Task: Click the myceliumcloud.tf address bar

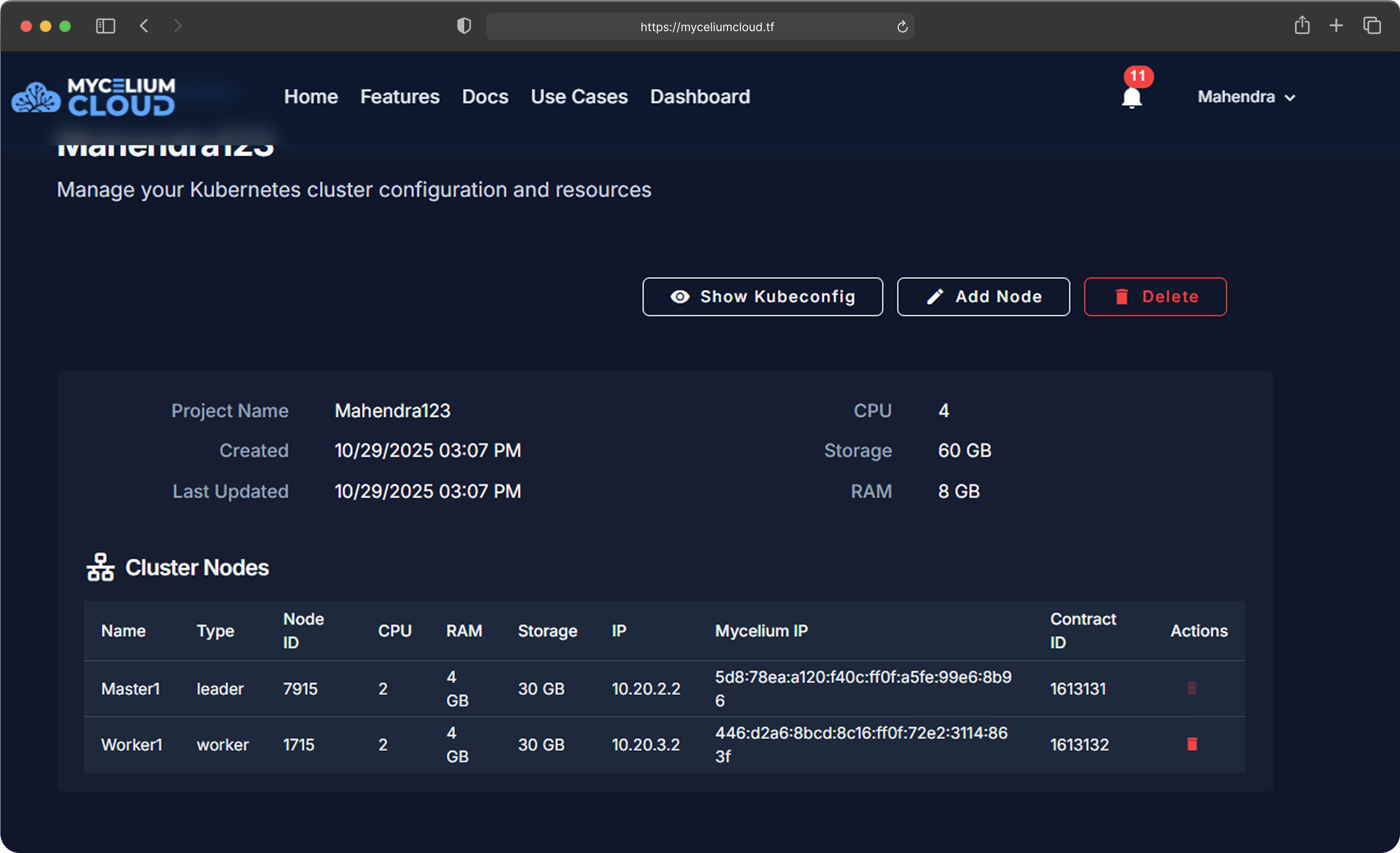Action: 706,27
